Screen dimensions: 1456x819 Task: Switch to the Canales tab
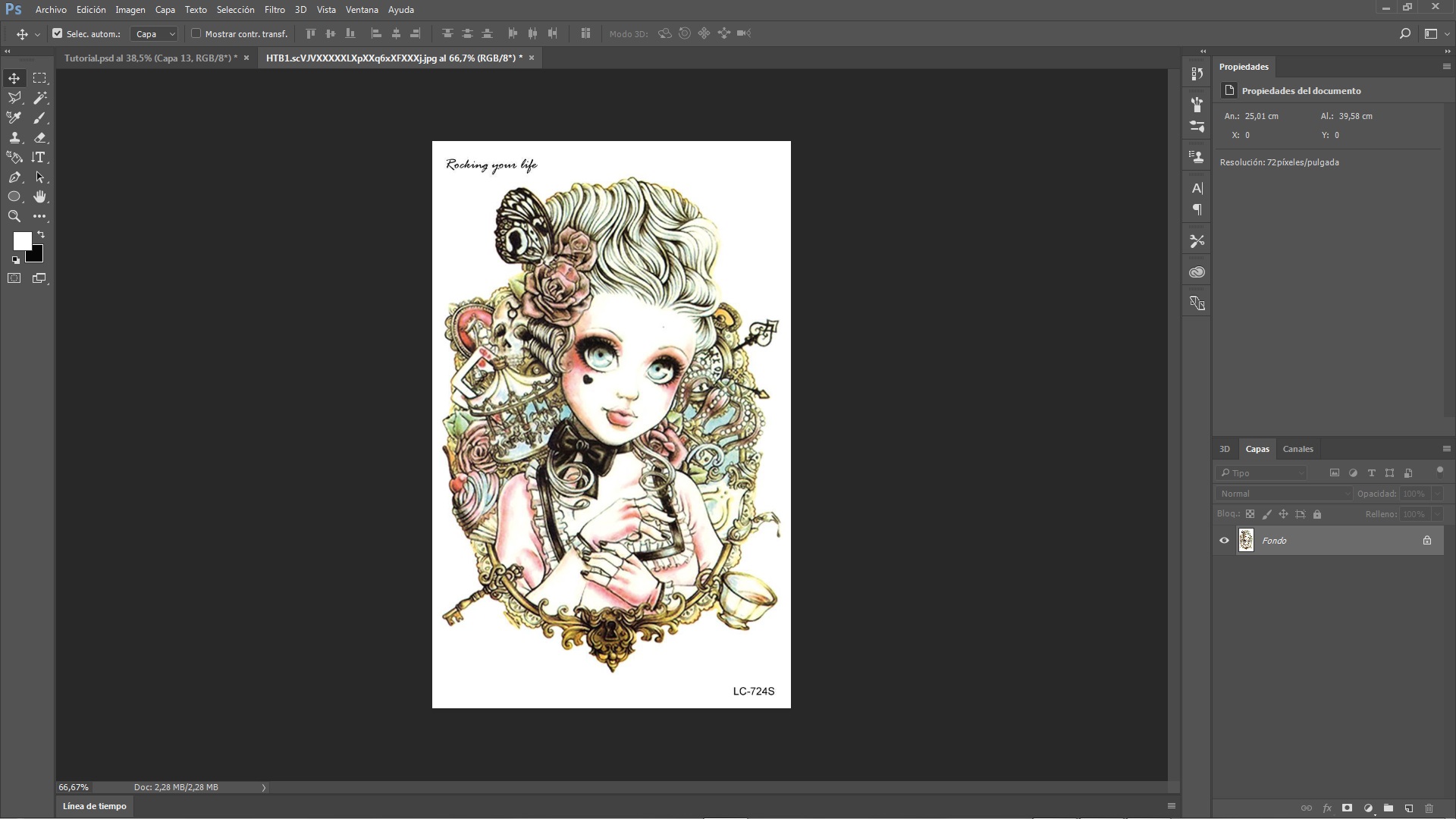(x=1298, y=449)
